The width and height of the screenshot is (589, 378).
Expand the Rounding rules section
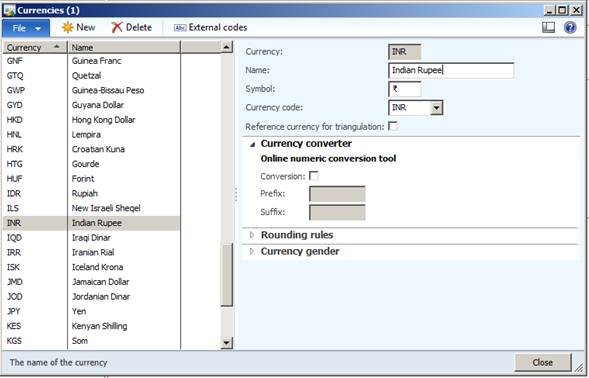[252, 235]
